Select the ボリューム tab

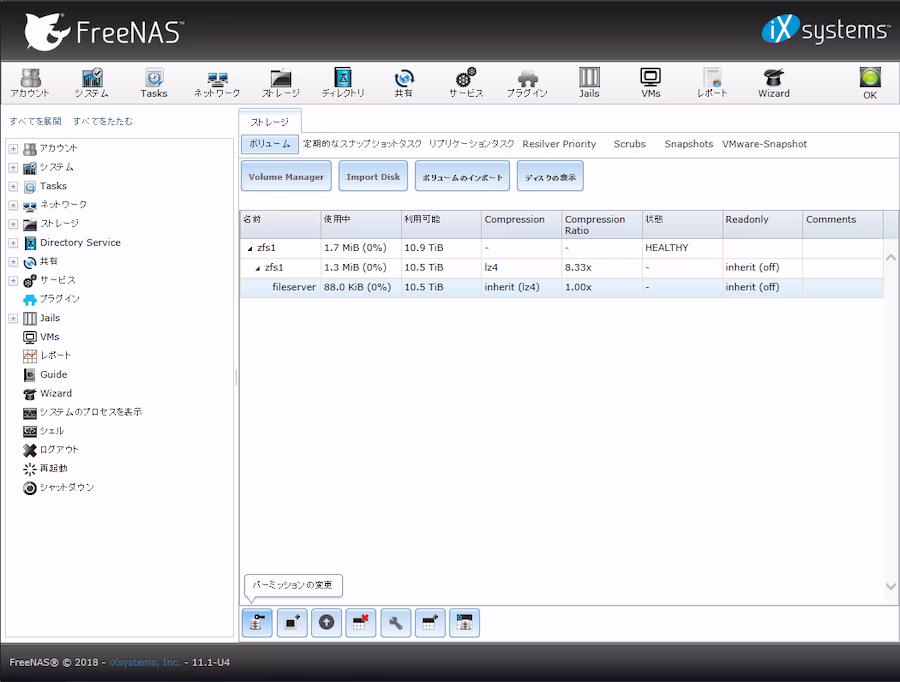pos(270,144)
